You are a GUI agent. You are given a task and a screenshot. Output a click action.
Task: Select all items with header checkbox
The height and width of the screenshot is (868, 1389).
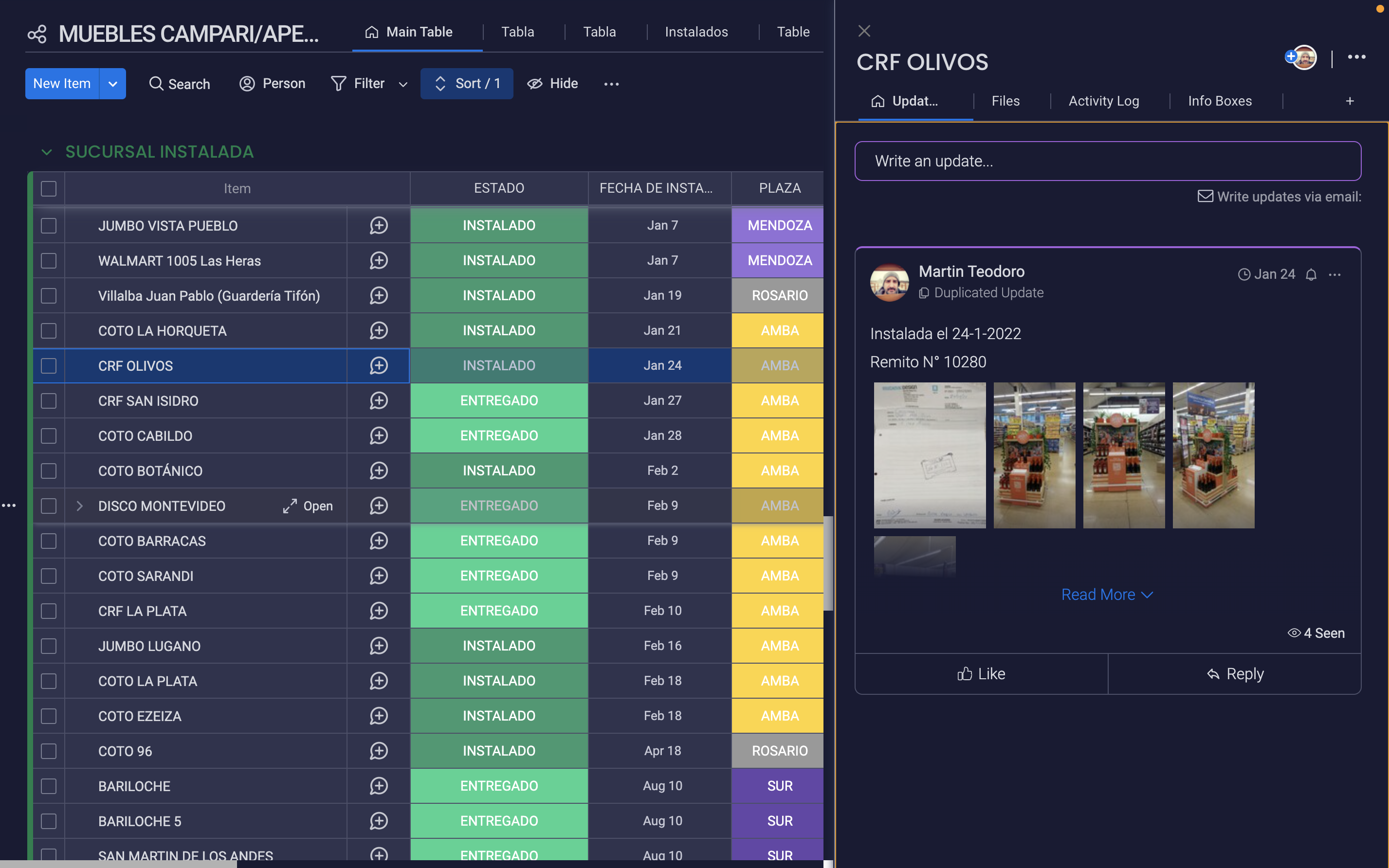[x=49, y=188]
